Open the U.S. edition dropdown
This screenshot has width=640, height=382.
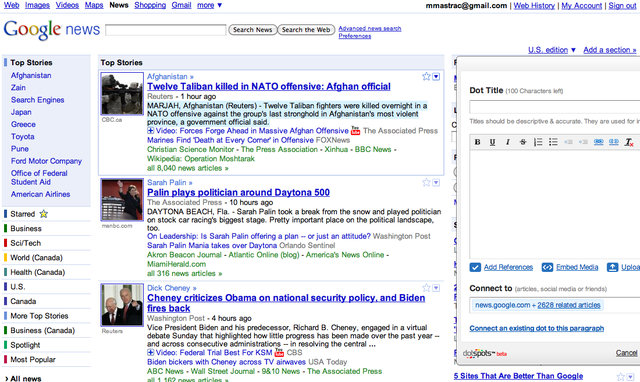(552, 50)
